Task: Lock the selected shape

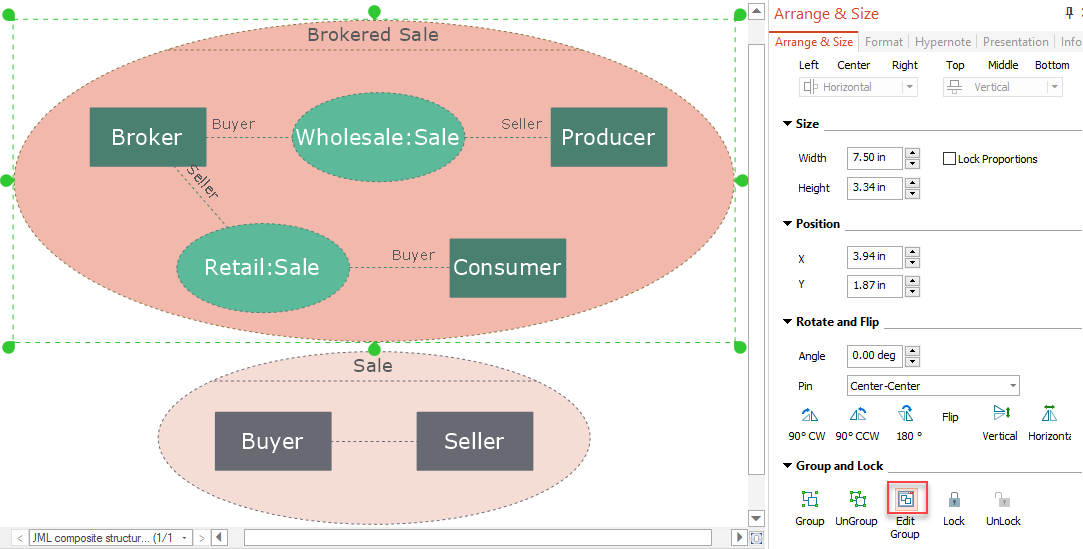Action: (954, 499)
